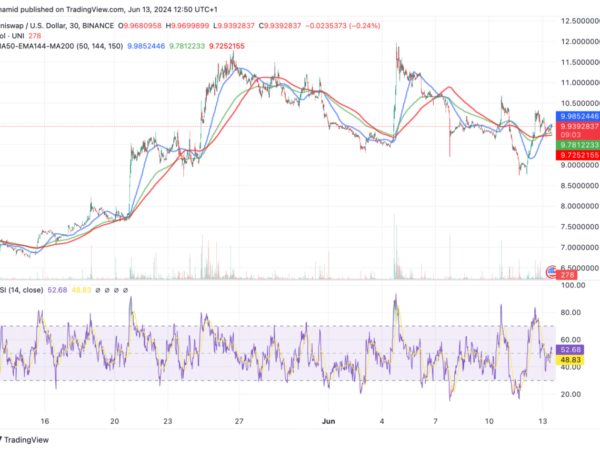Click the red 9.9392837 last price tag
Screen dimensions: 600x450
pos(578,126)
